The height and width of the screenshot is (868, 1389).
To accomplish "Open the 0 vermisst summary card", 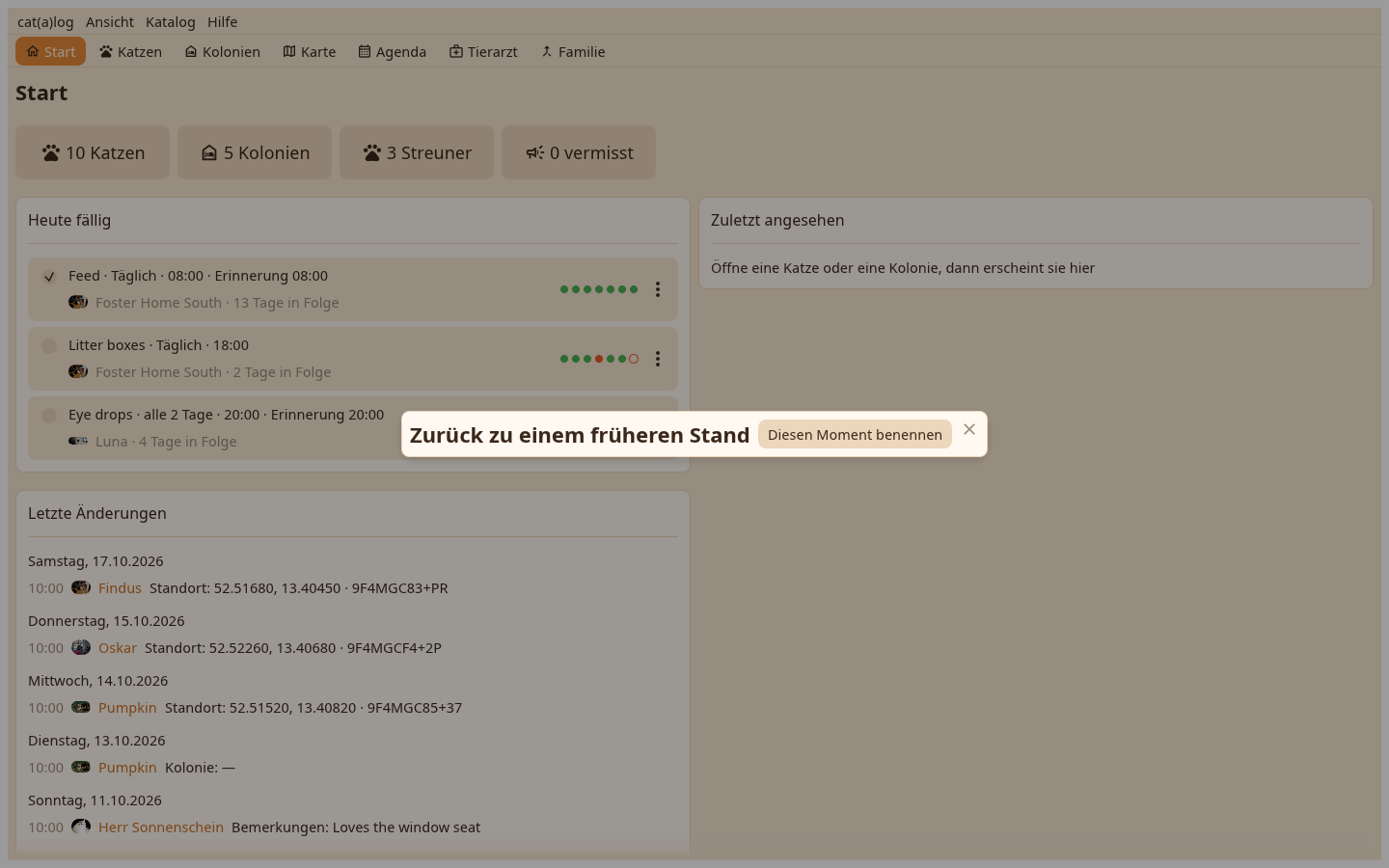I will pos(579,152).
